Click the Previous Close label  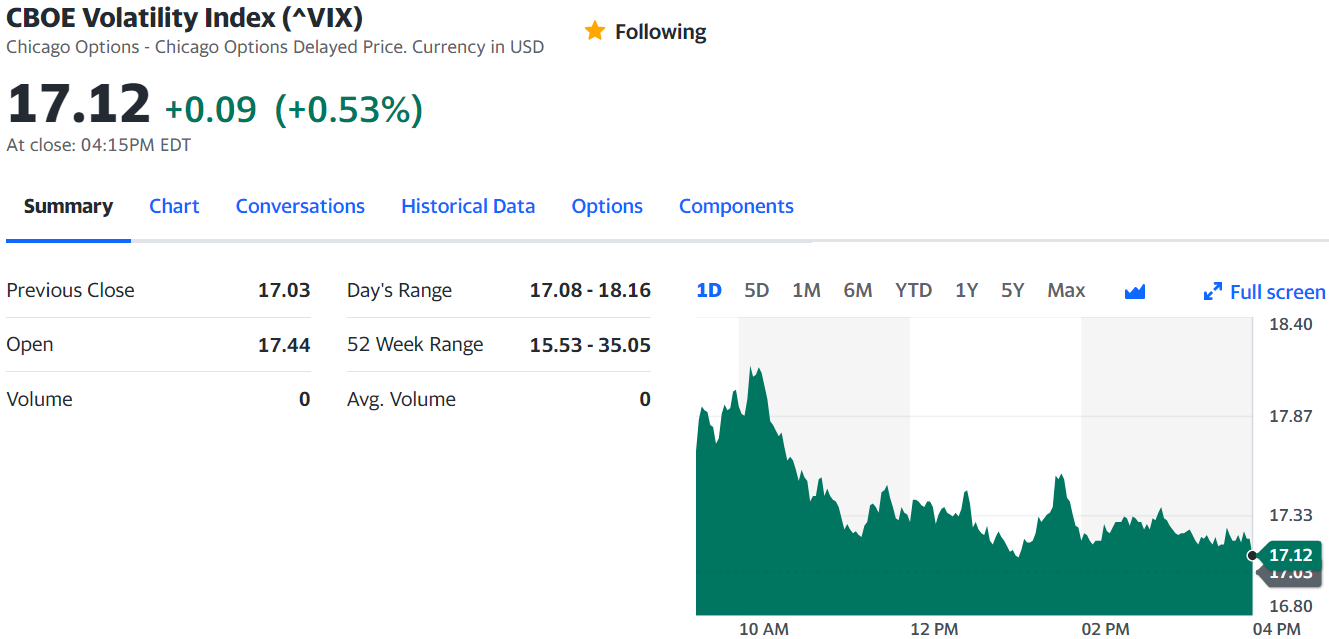pos(70,290)
